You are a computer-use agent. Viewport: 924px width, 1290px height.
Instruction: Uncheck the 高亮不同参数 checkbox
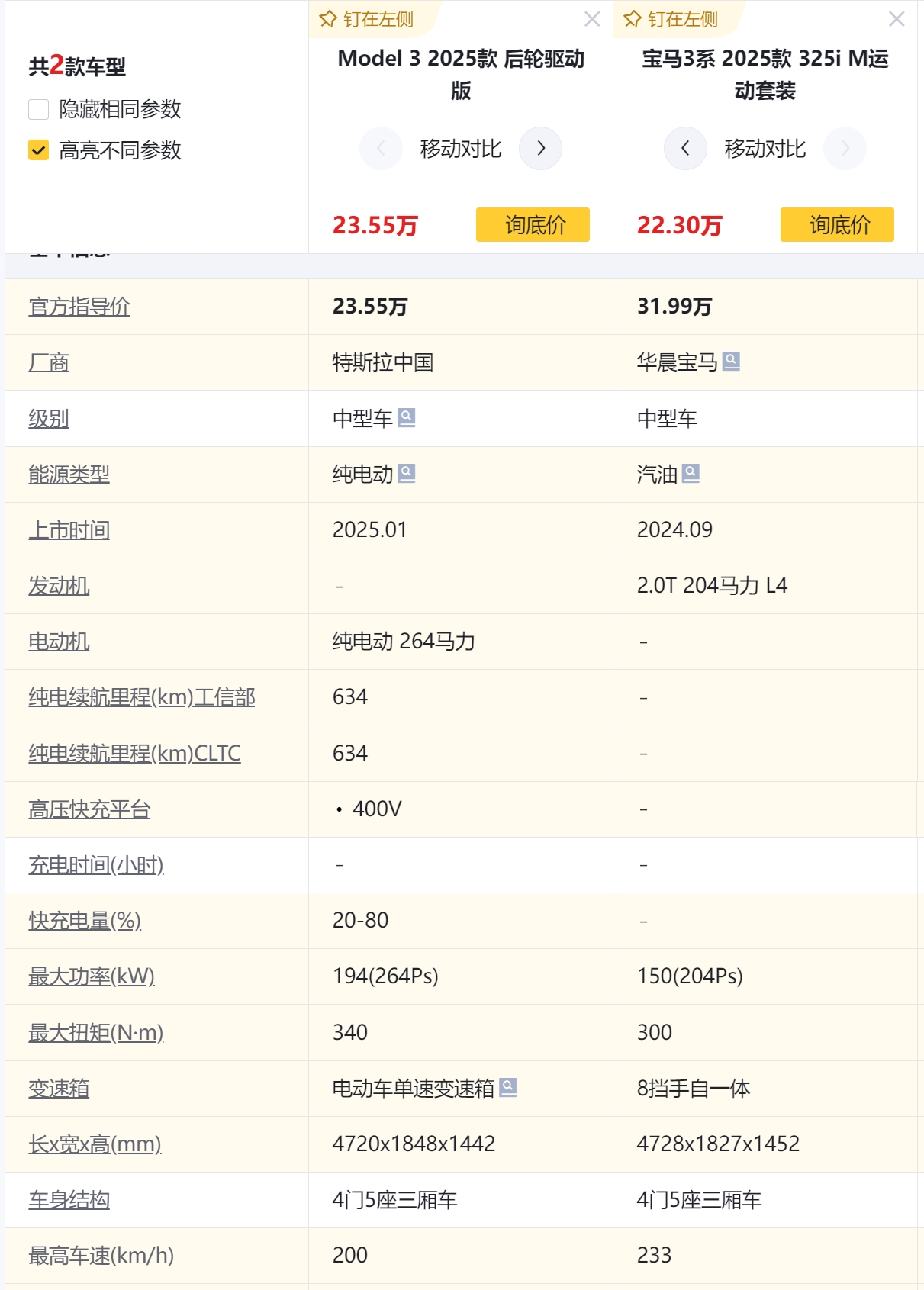point(39,150)
